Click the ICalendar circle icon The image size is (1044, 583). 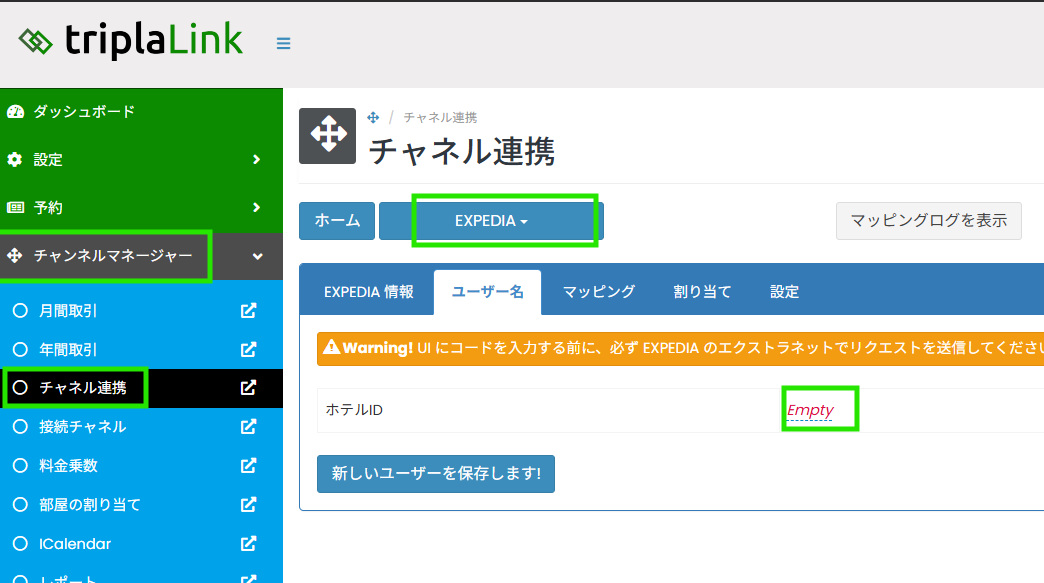coord(21,544)
